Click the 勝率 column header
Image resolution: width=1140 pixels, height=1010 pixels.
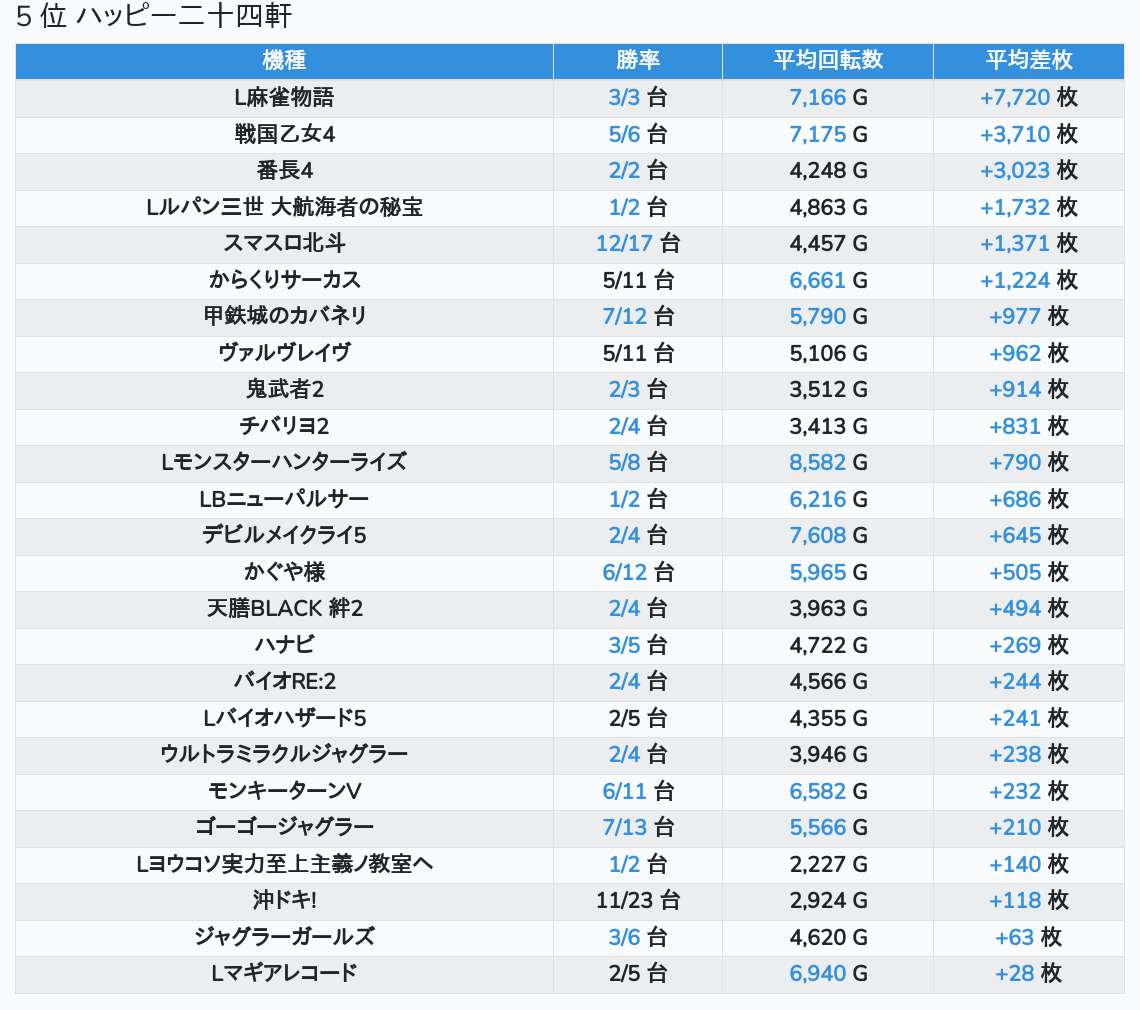[x=638, y=60]
